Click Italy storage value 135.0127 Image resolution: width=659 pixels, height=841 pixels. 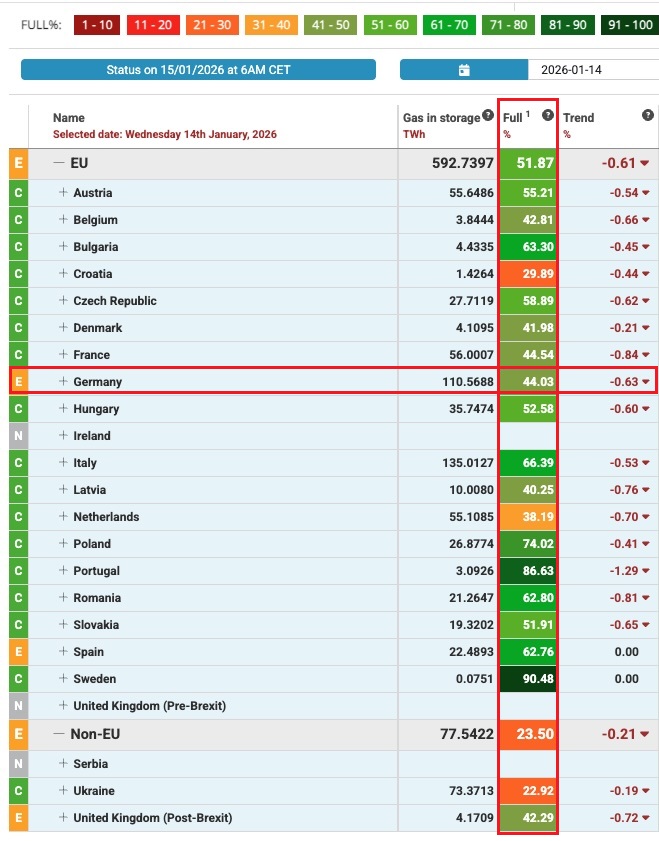(x=468, y=463)
